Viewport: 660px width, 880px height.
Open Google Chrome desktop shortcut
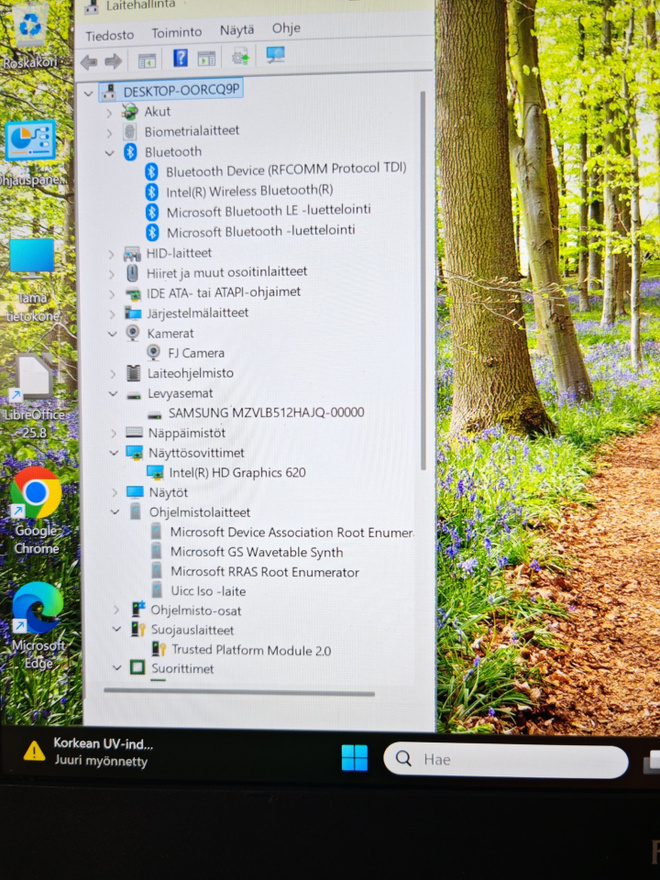tap(35, 510)
